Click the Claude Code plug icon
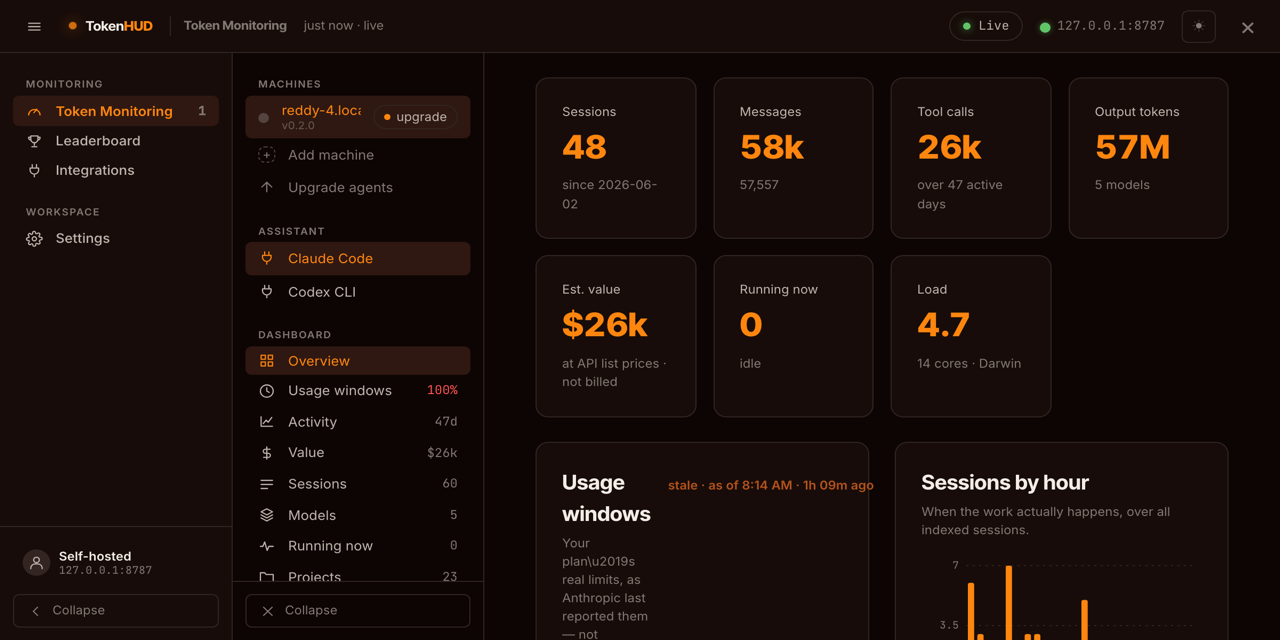 [x=267, y=258]
